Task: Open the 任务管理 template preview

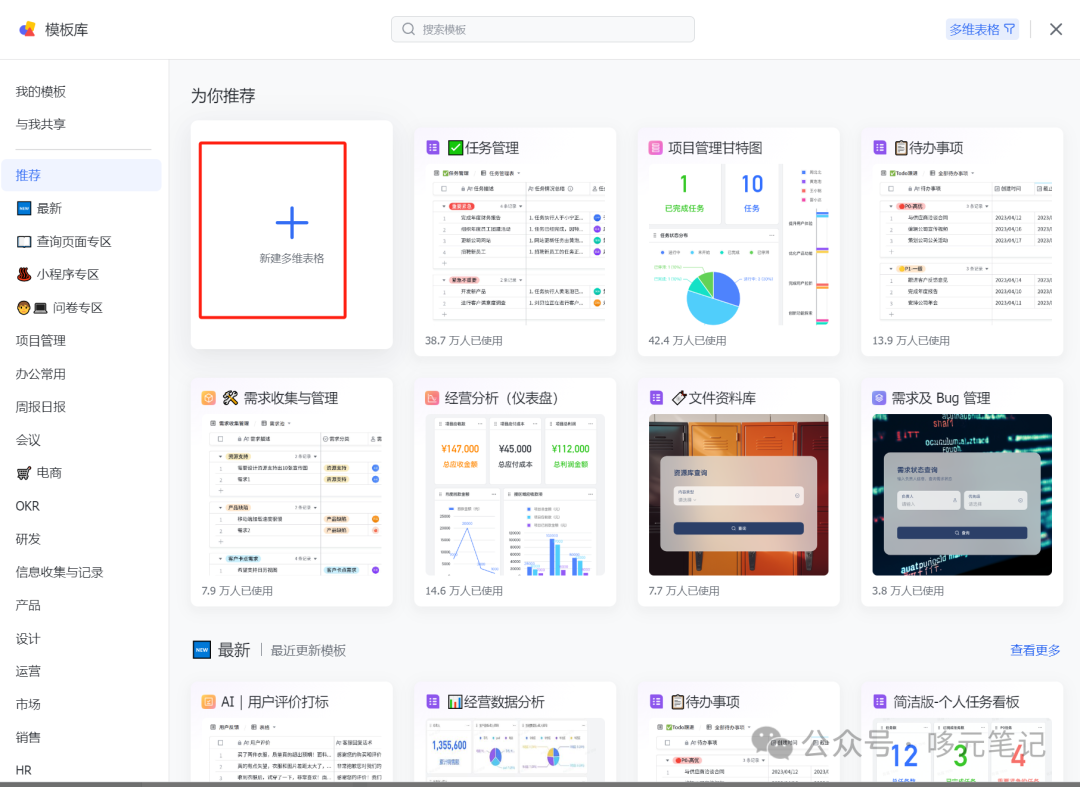Action: click(515, 242)
